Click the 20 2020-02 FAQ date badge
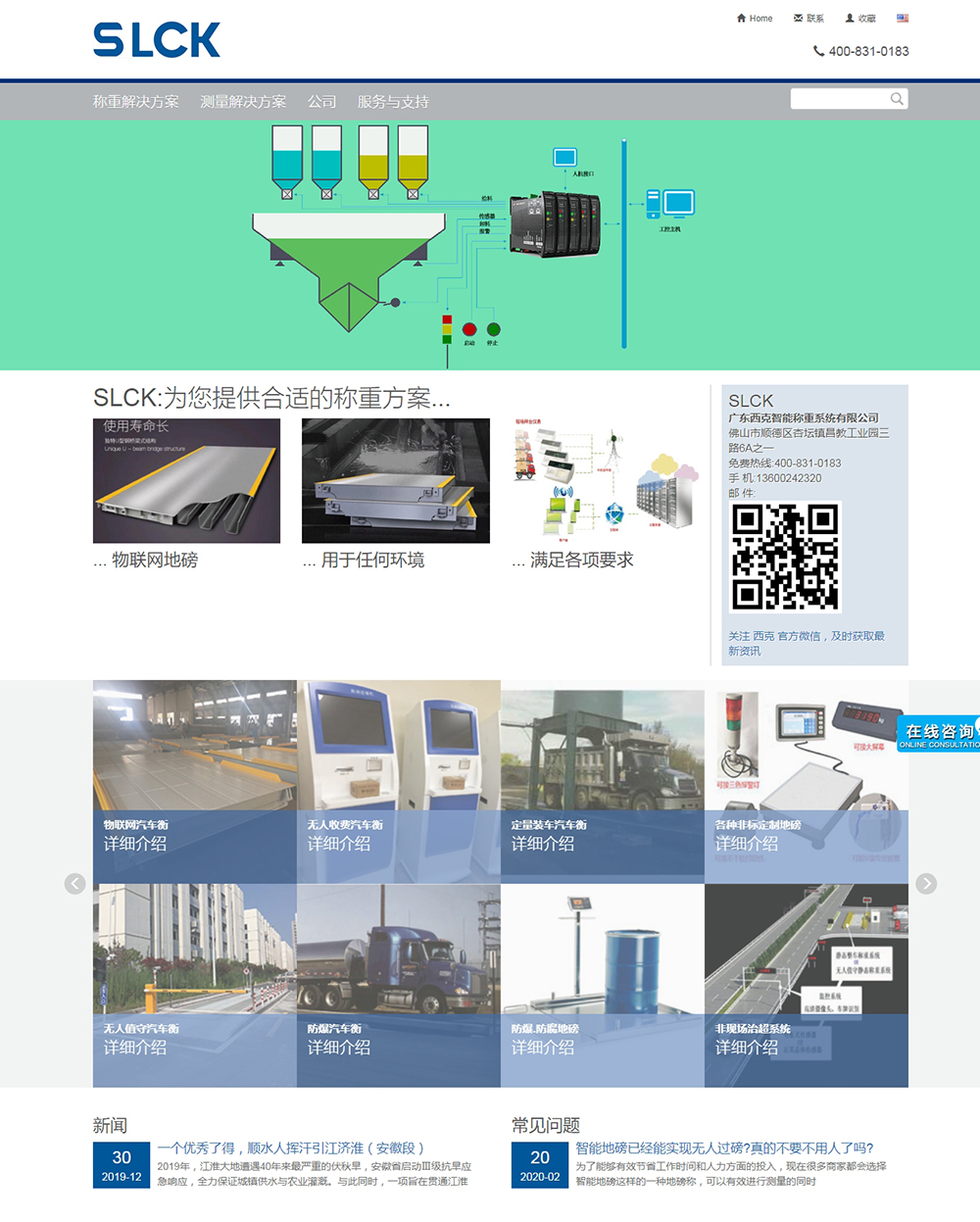Screen dimensions: 980x1222 pyautogui.click(x=540, y=1165)
